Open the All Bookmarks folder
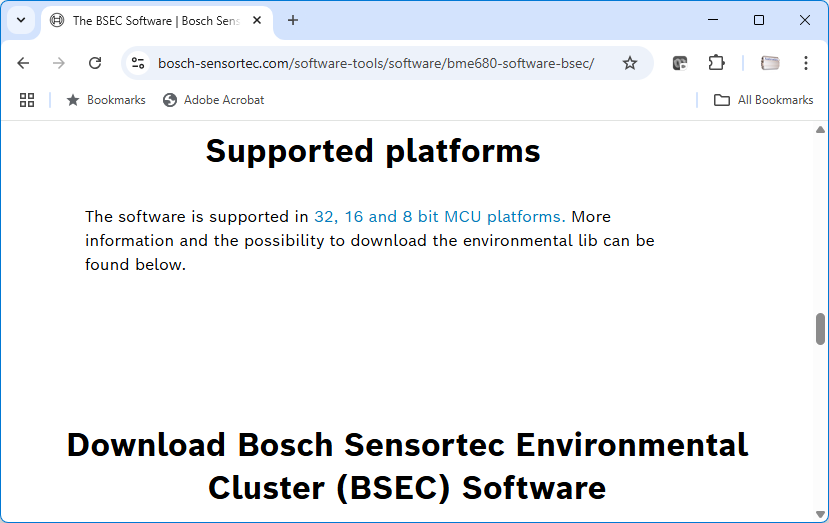Viewport: 829px width, 523px height. point(764,100)
